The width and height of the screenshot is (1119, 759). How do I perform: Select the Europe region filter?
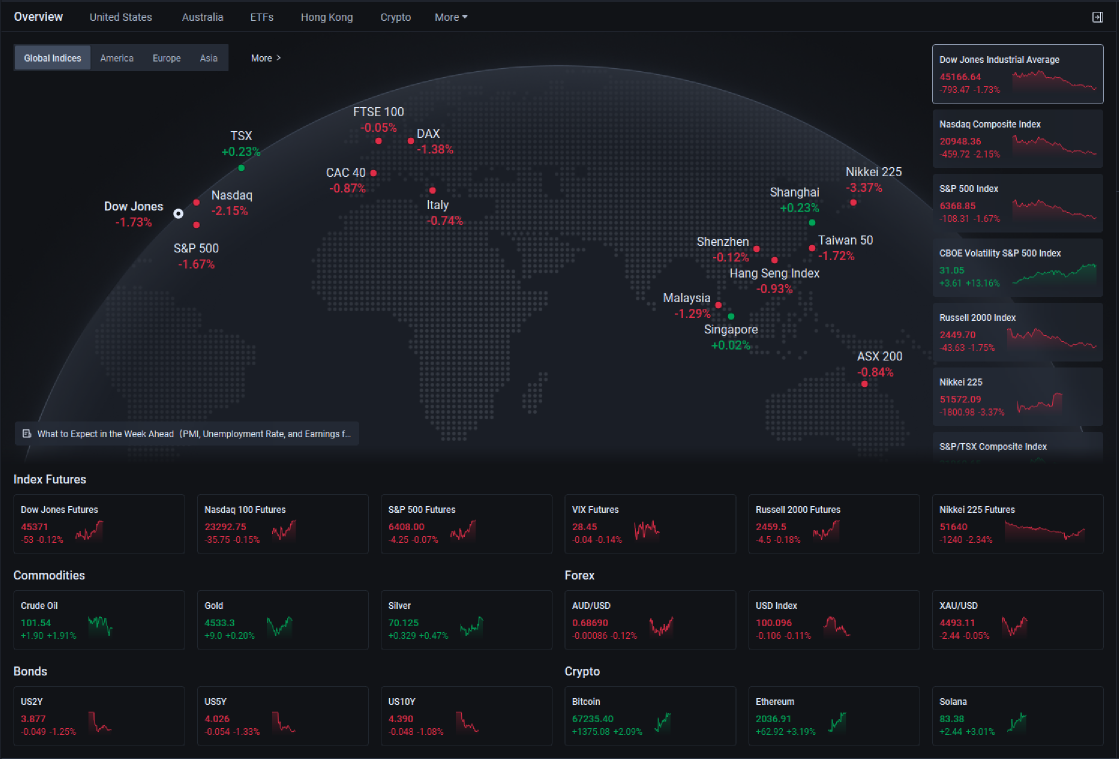[x=166, y=58]
